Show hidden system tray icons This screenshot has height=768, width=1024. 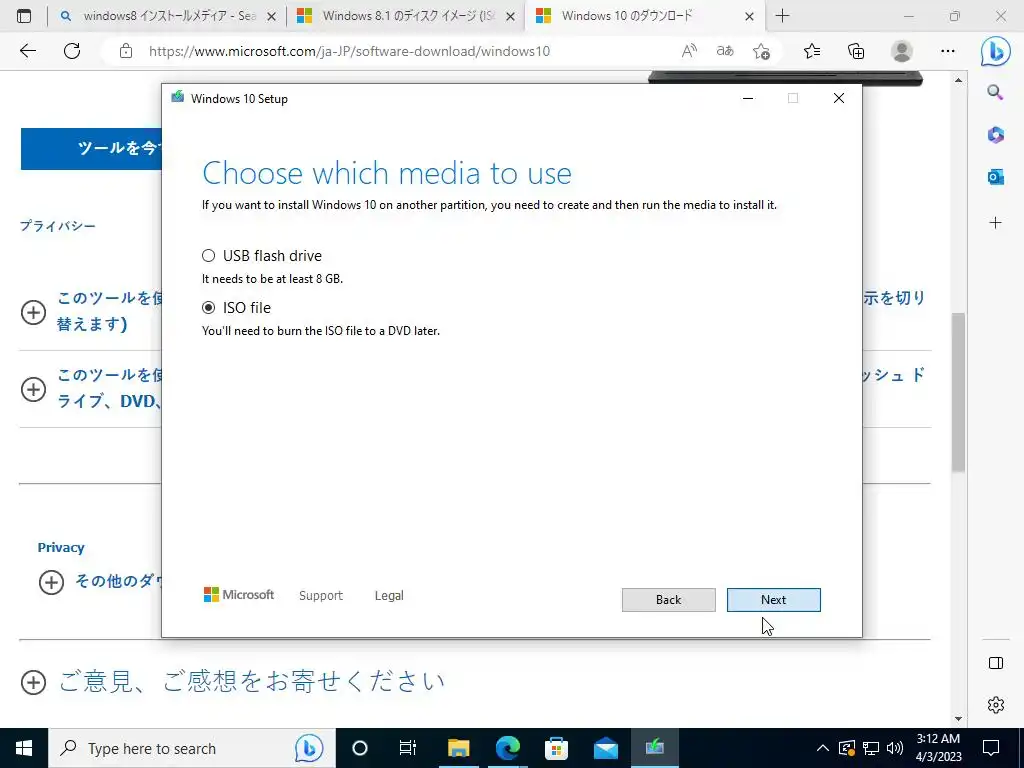point(823,748)
